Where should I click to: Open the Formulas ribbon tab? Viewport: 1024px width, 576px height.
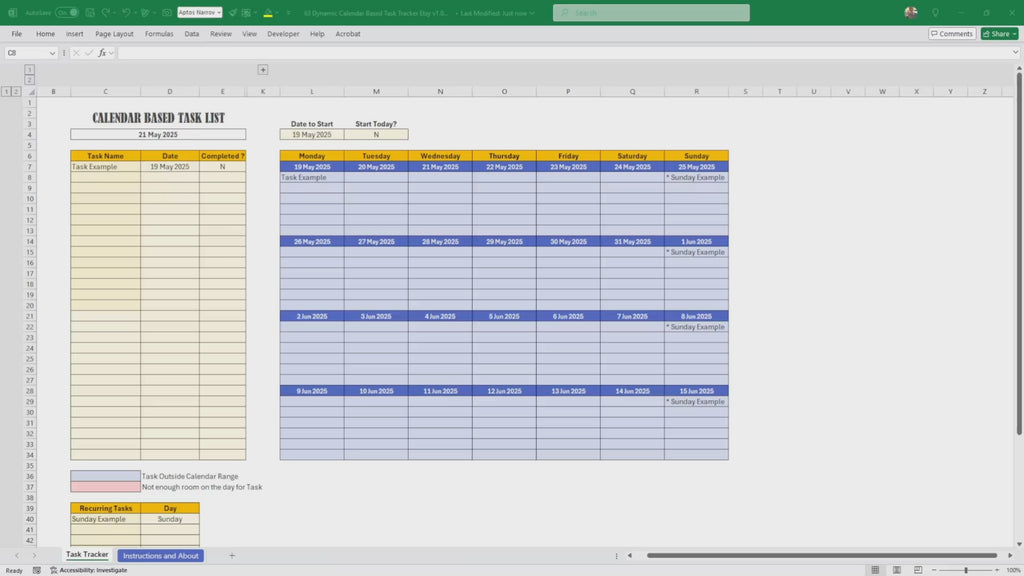[159, 34]
